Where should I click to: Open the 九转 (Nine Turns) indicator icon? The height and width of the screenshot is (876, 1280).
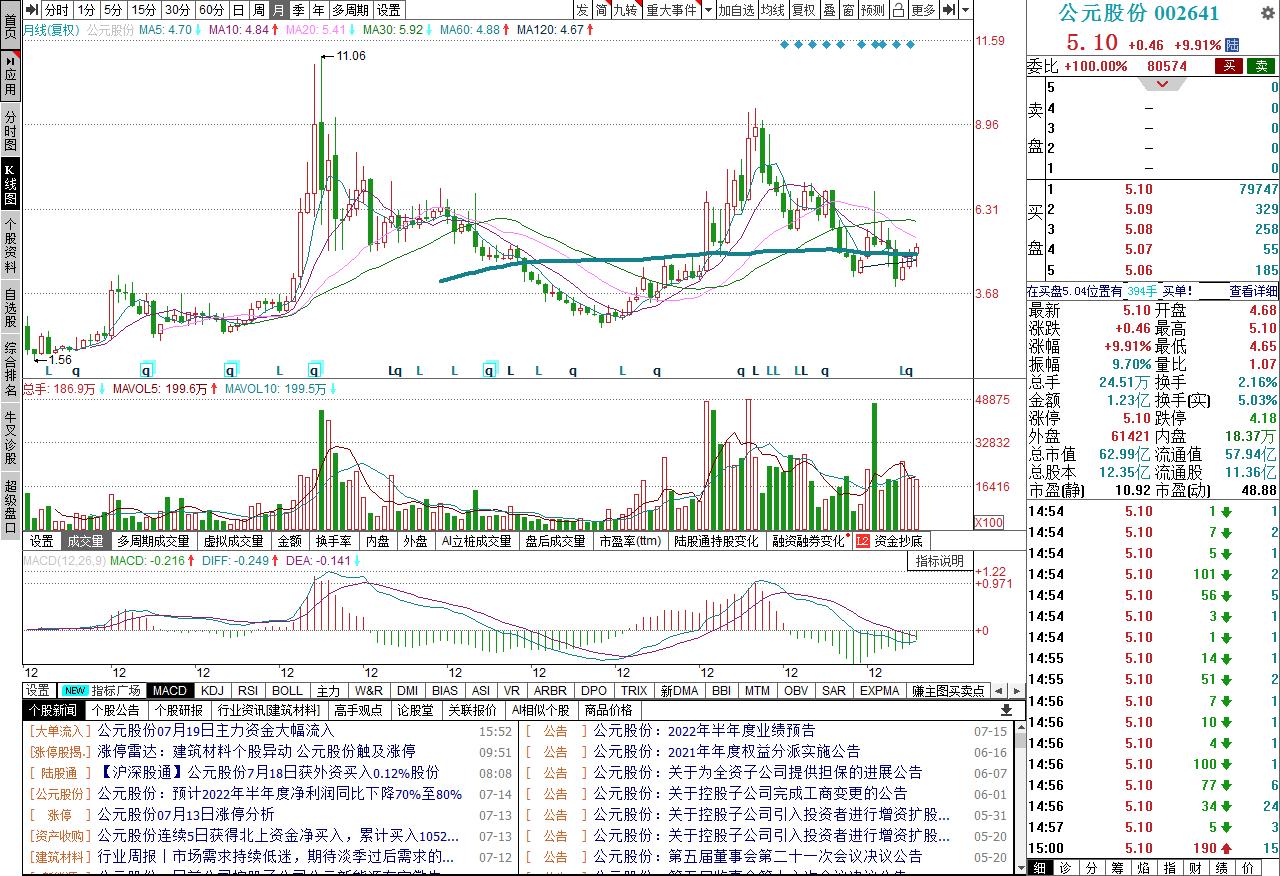click(626, 10)
